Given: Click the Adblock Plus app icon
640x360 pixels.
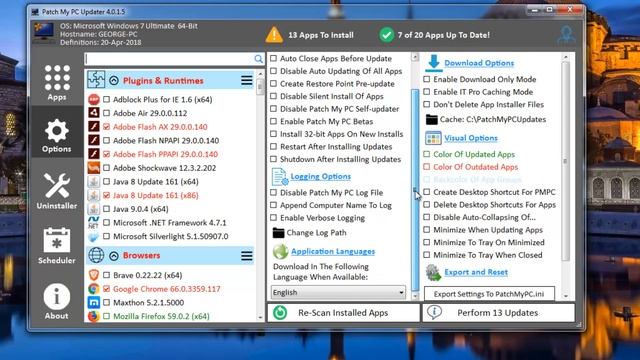Looking at the screenshot, I should coord(94,99).
